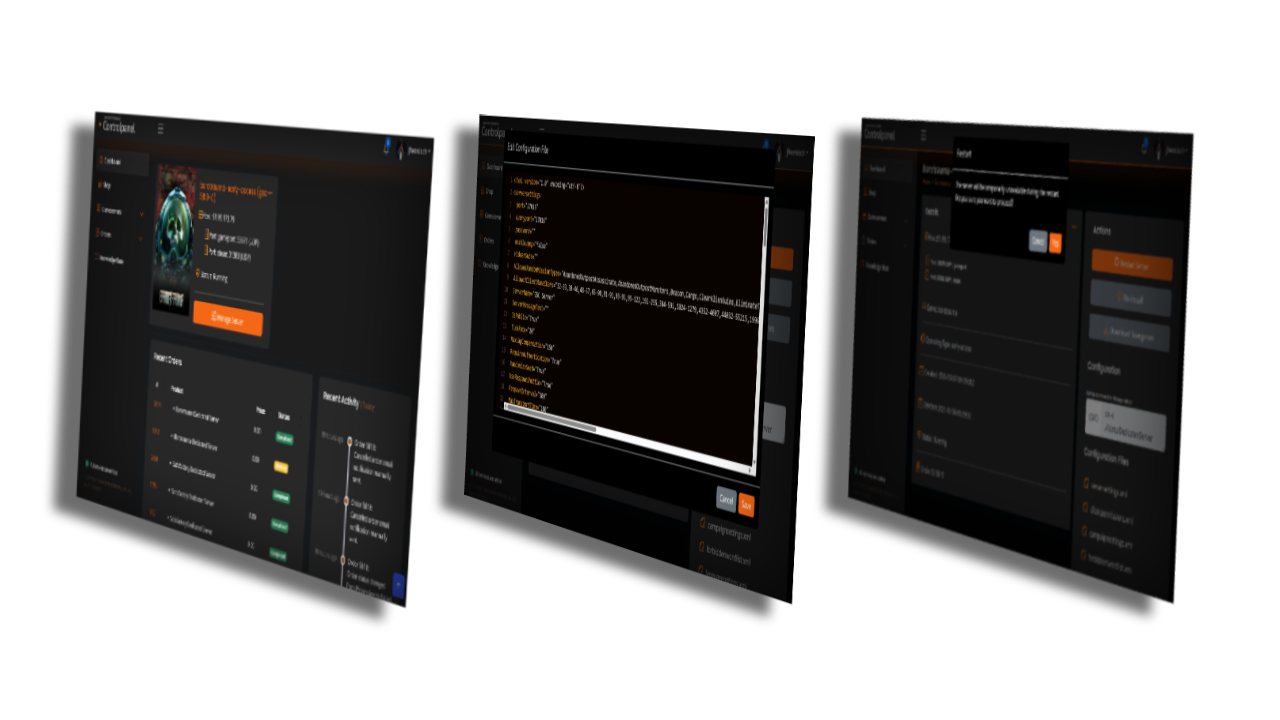The width and height of the screenshot is (1280, 720).
Task: Click the Shop sidebar icon in the left panel
Action: pos(101,185)
